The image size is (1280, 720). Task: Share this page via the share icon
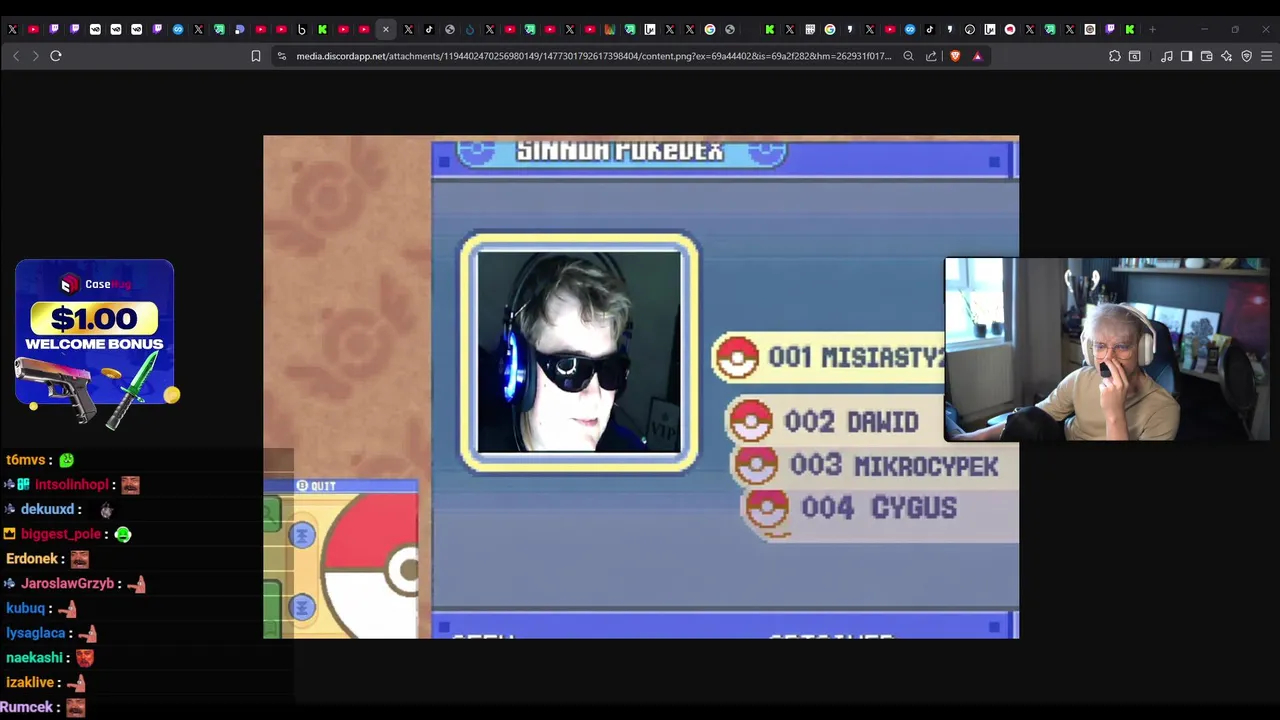coord(931,56)
